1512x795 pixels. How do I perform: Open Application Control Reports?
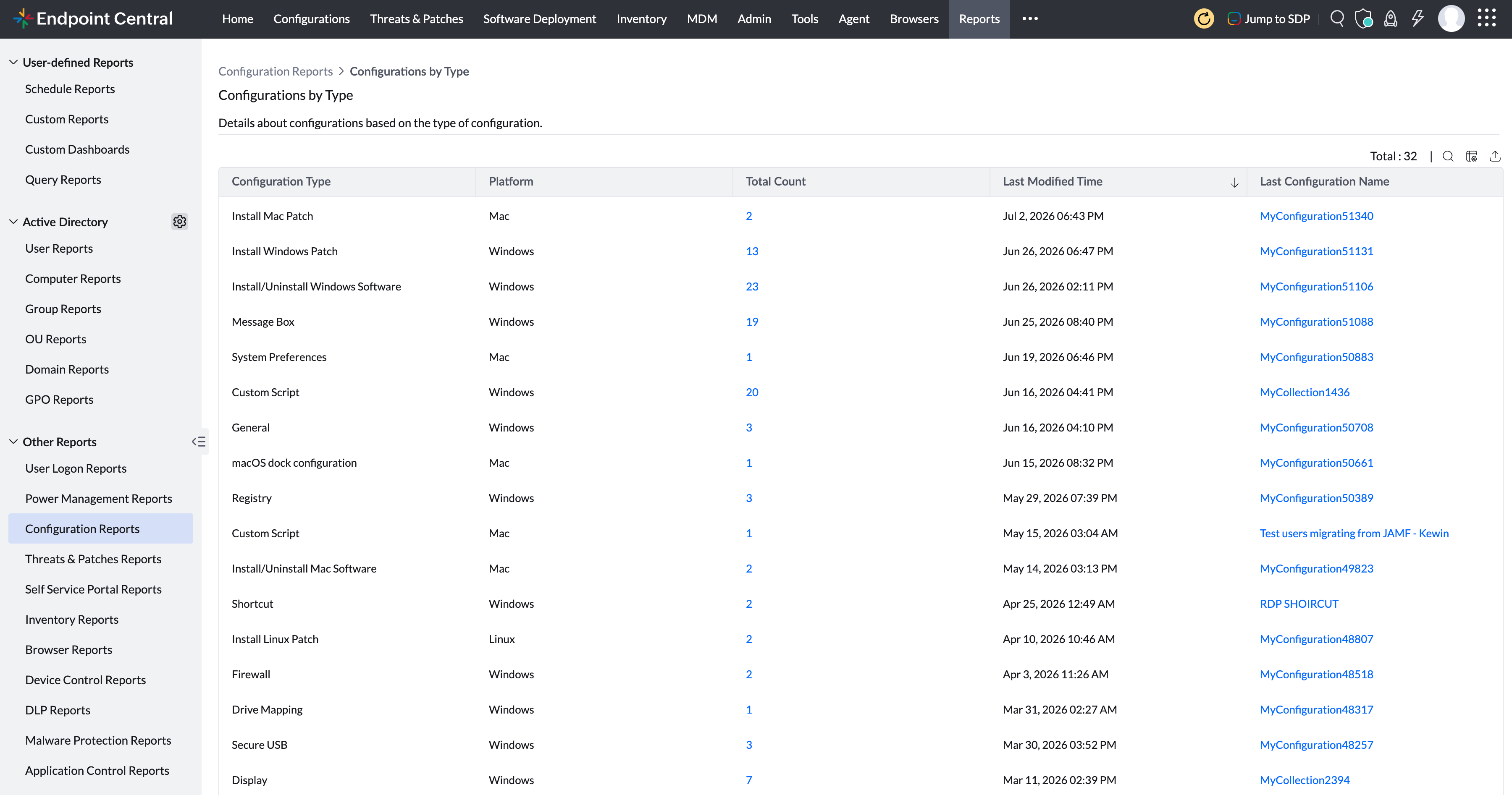point(97,770)
